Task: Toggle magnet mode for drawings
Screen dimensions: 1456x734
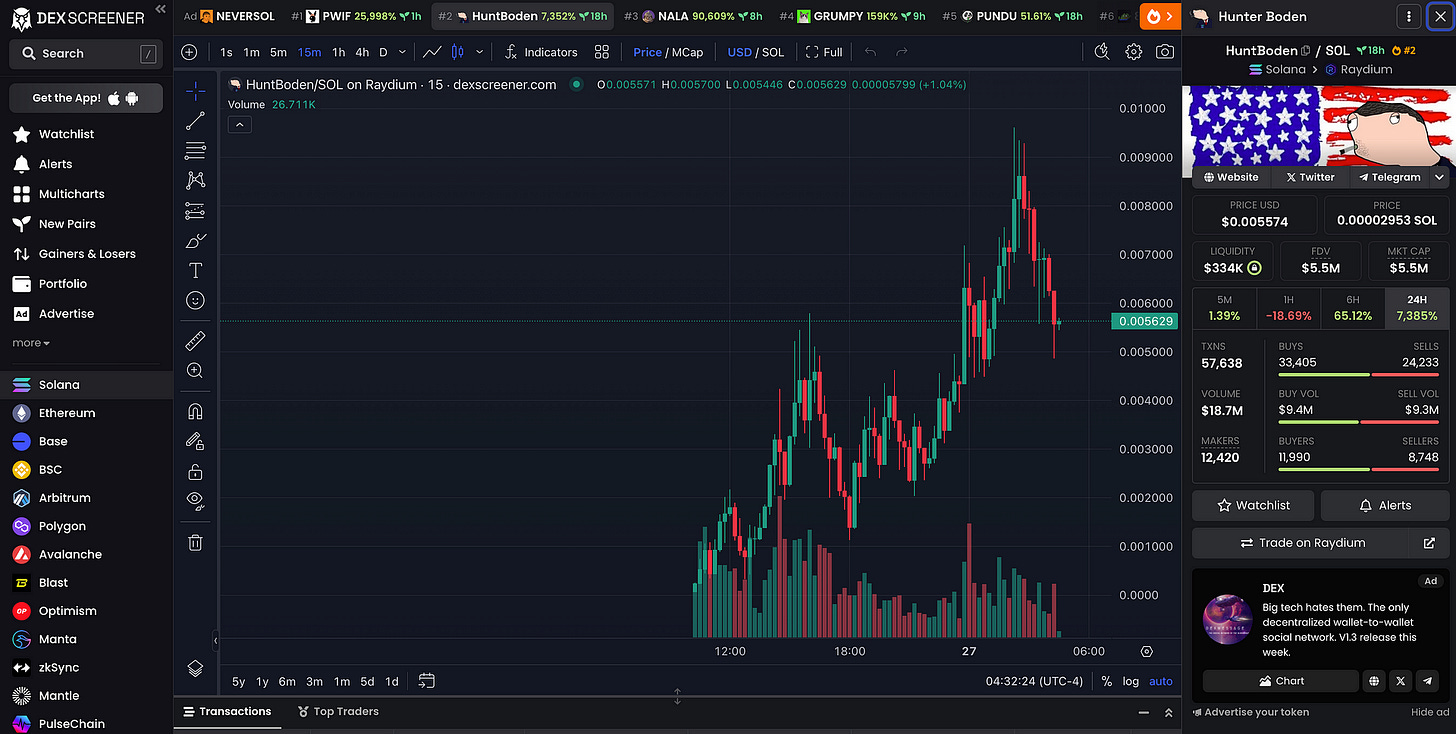Action: (195, 412)
